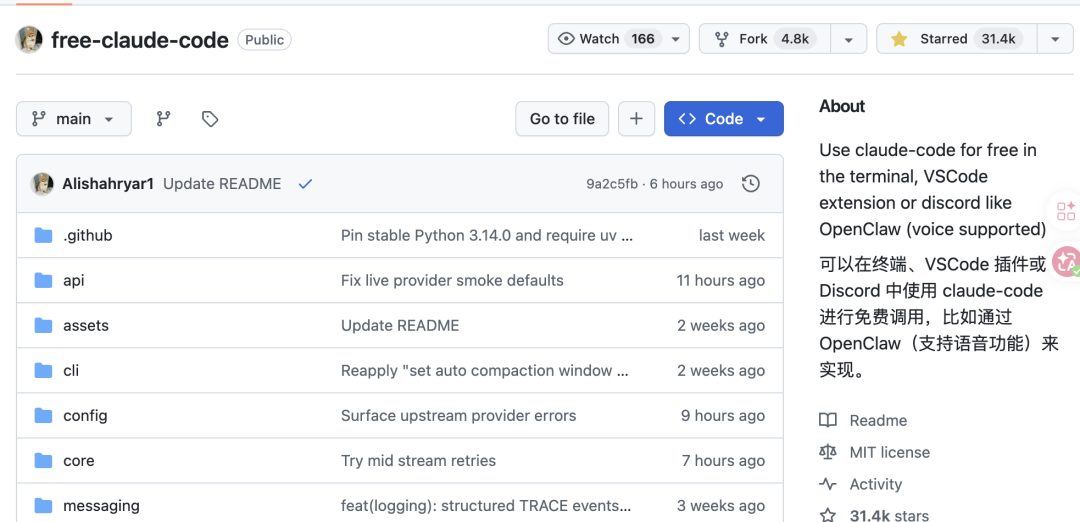Open the Fork options dropdown arrow

click(849, 39)
